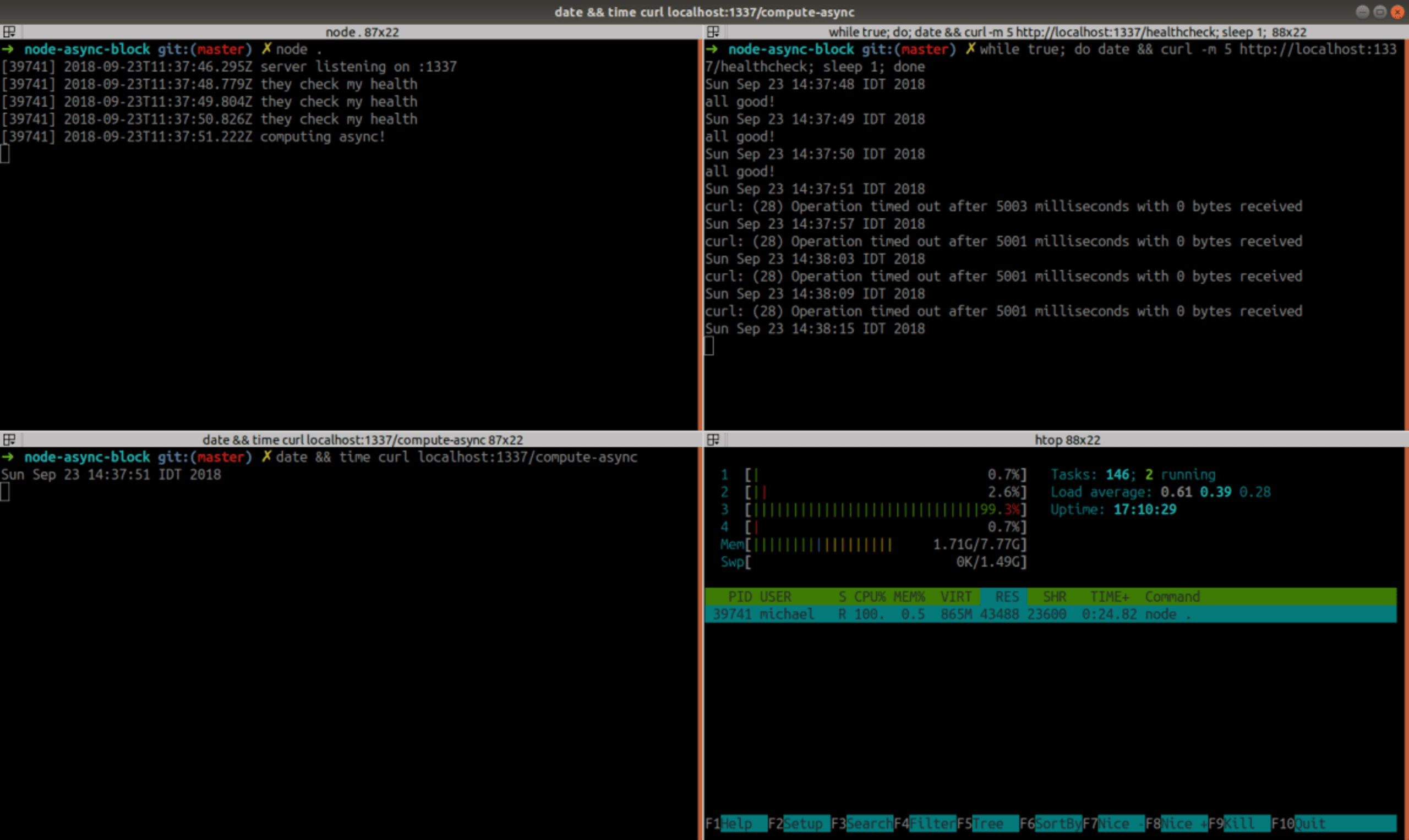Click the top-left pane cursor block
Viewport: 1409px width, 840px height.
(x=5, y=154)
